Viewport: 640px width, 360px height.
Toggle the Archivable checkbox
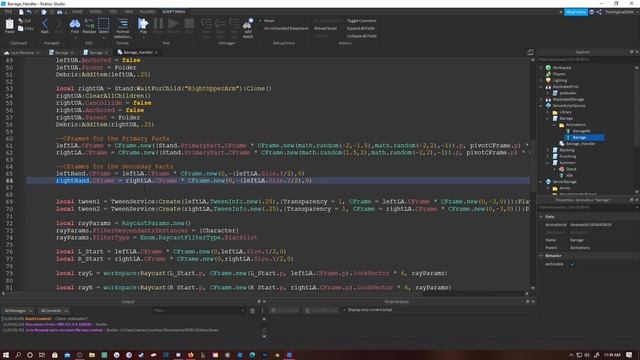(x=573, y=264)
